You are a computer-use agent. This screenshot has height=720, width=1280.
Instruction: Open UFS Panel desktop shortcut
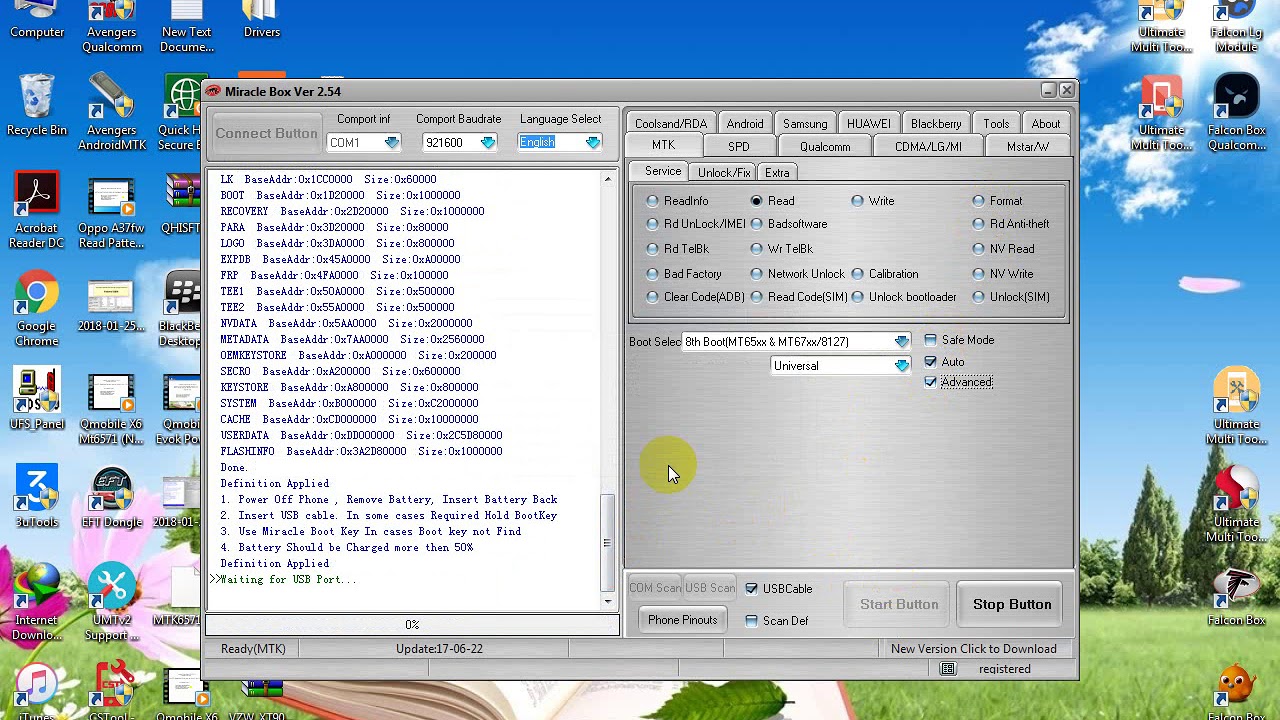(x=37, y=400)
